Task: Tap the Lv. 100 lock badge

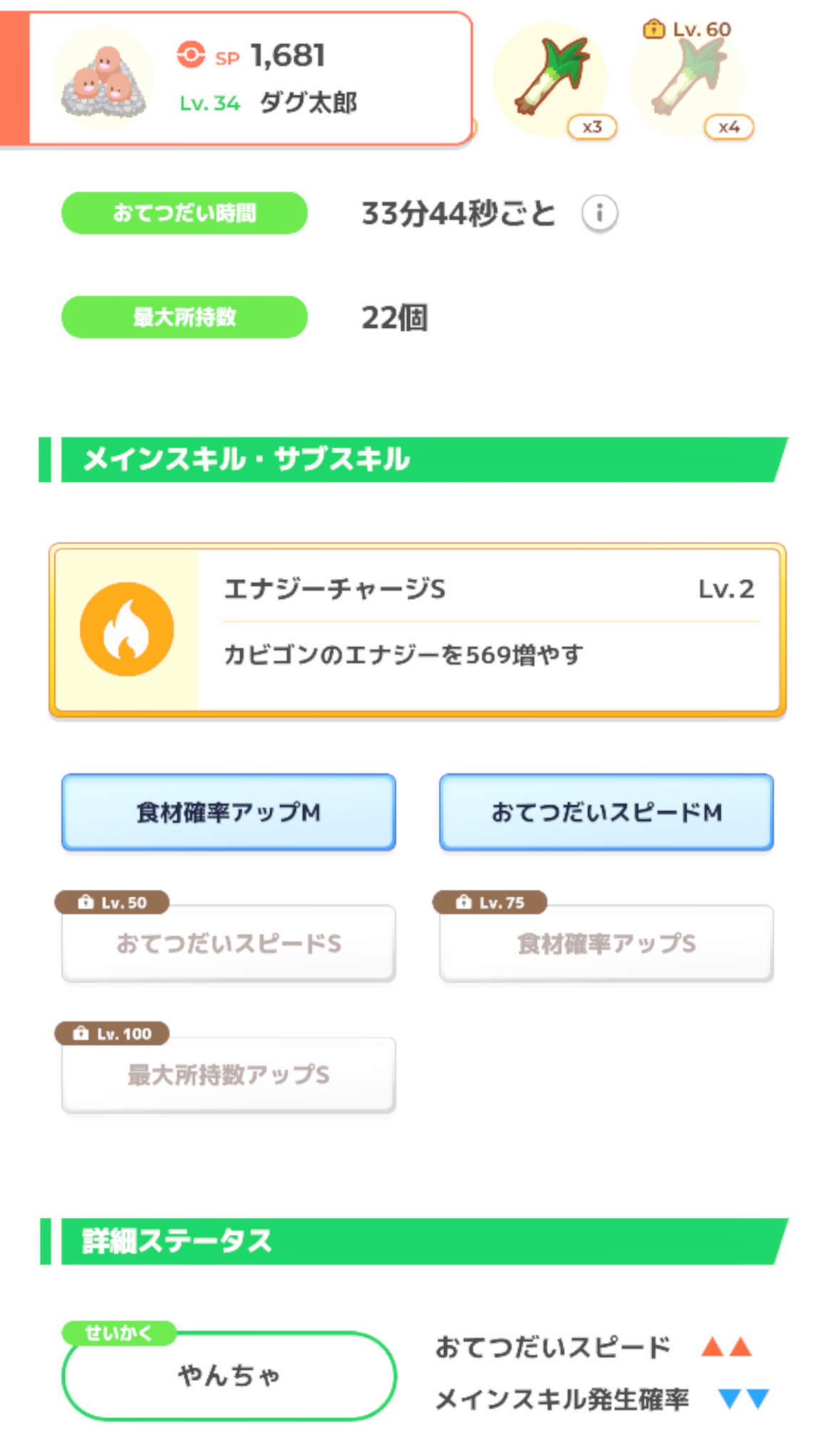Action: [x=112, y=1033]
